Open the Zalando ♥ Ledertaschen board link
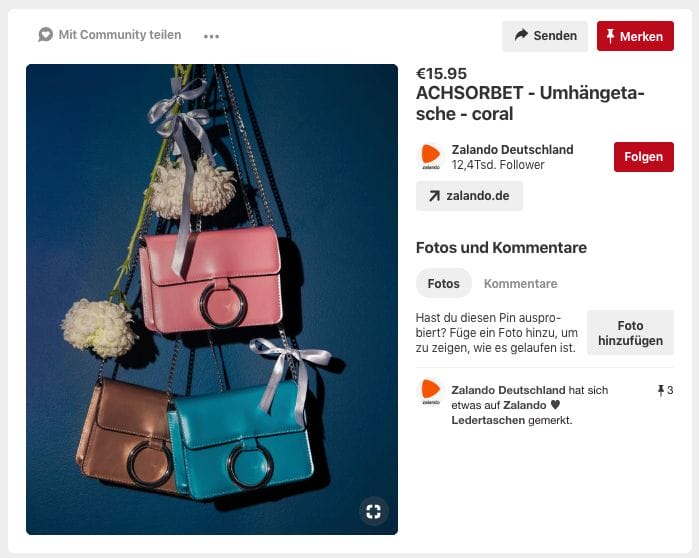Screen dimensions: 699x558 tap(506, 413)
